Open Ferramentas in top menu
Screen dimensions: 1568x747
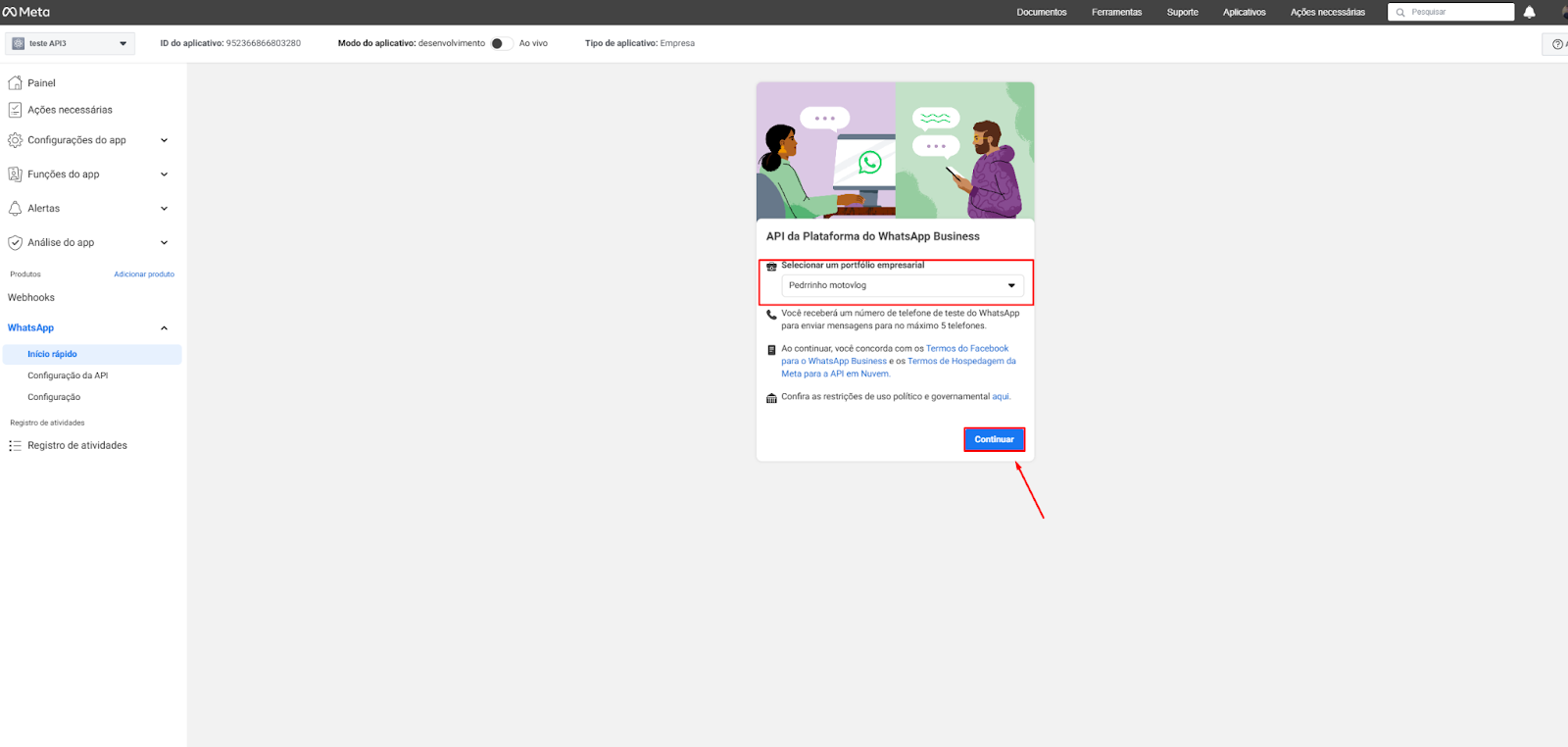coord(1116,13)
